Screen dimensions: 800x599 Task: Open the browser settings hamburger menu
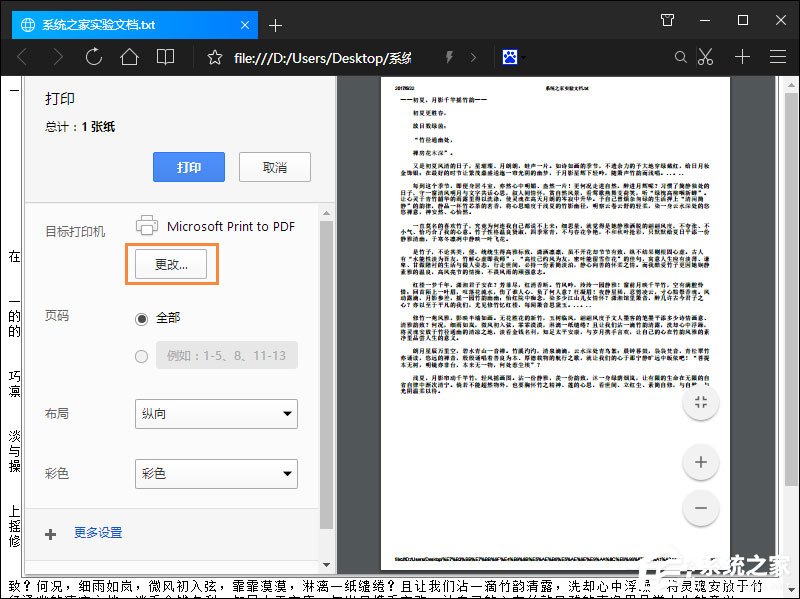[777, 57]
